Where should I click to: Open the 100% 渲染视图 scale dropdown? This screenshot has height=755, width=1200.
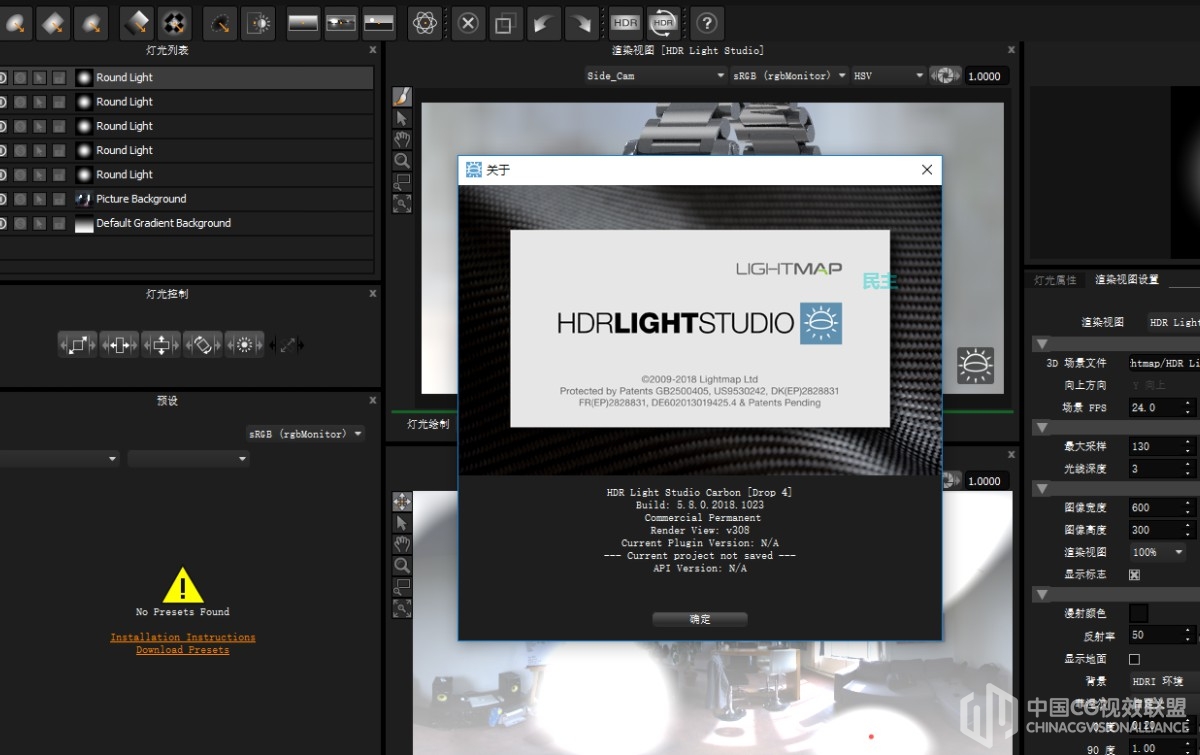1157,552
